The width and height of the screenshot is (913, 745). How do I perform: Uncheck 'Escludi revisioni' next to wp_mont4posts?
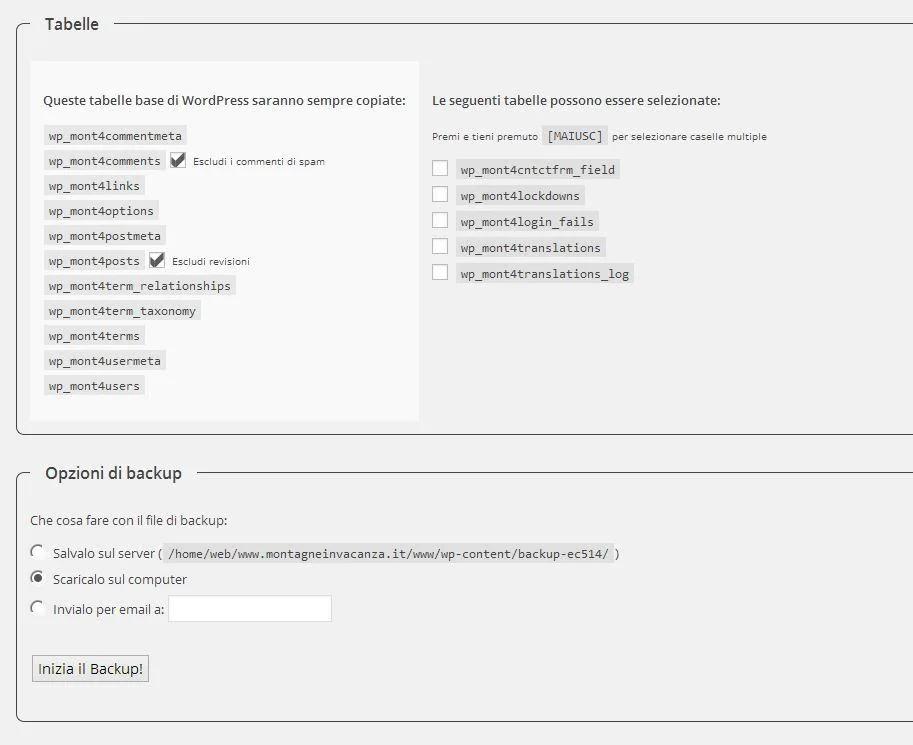(157, 260)
